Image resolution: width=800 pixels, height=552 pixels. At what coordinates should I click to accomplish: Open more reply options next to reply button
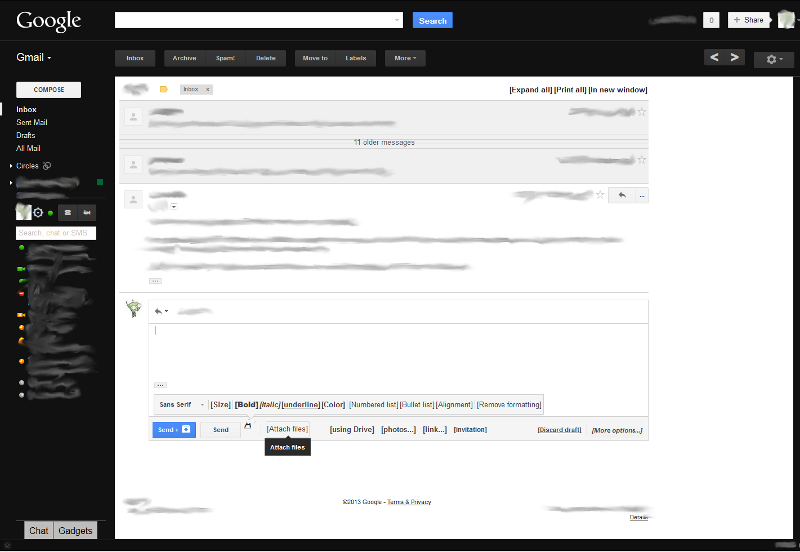tap(642, 195)
